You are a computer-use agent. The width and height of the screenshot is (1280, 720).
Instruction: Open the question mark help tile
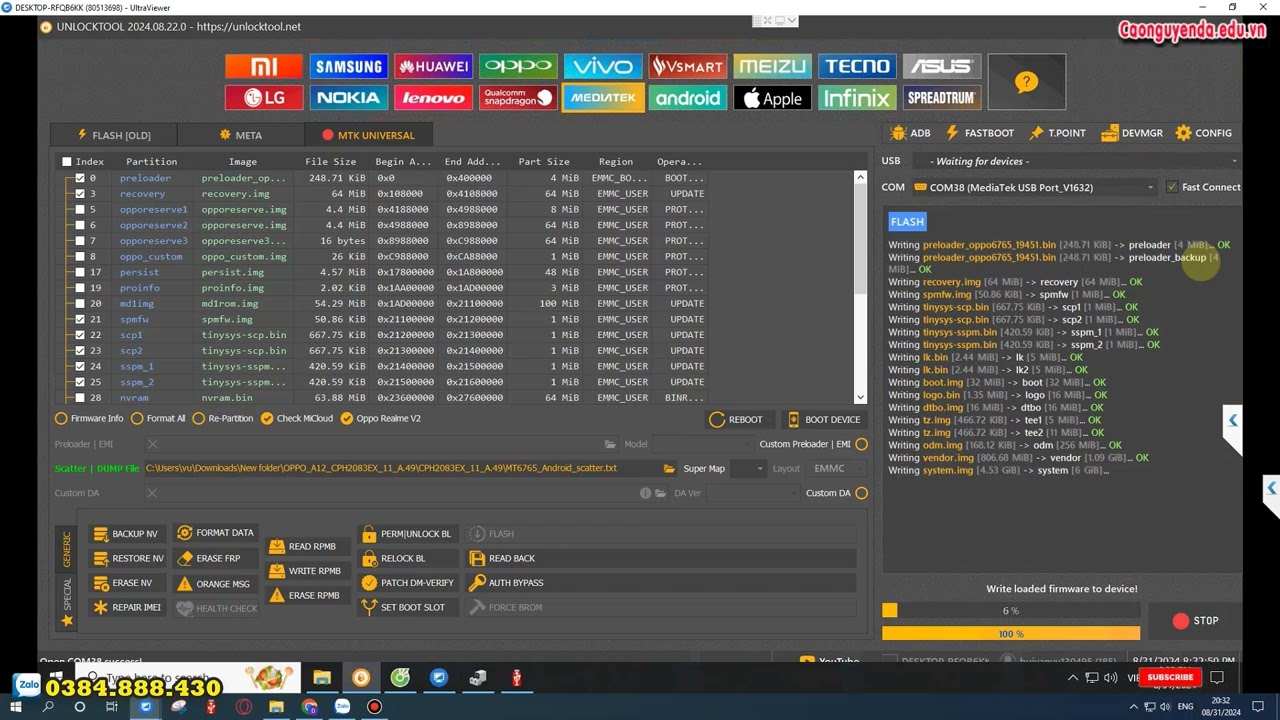1026,82
